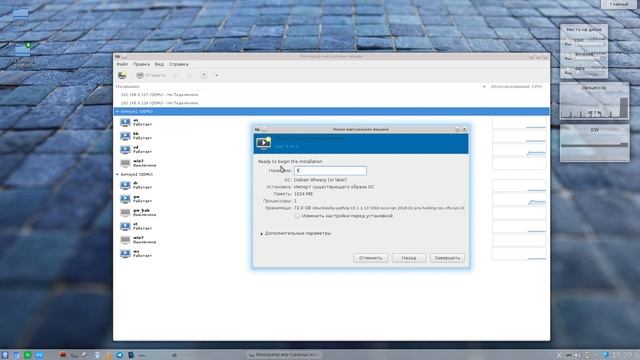Click the Открыть toolbar button
640x360 pixels.
[151, 76]
